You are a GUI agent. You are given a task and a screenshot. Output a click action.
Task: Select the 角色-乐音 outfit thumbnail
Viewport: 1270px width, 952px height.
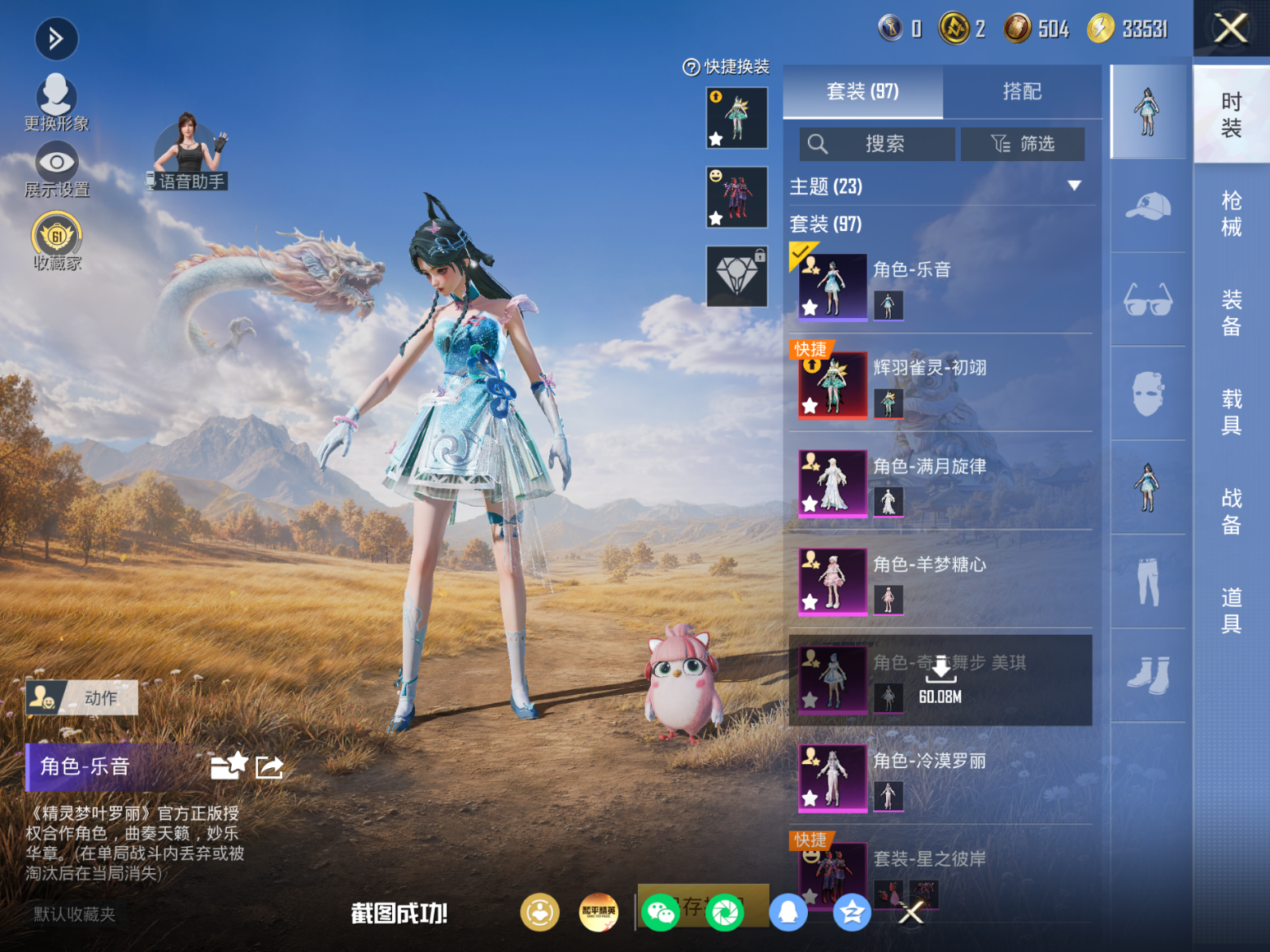pos(833,286)
